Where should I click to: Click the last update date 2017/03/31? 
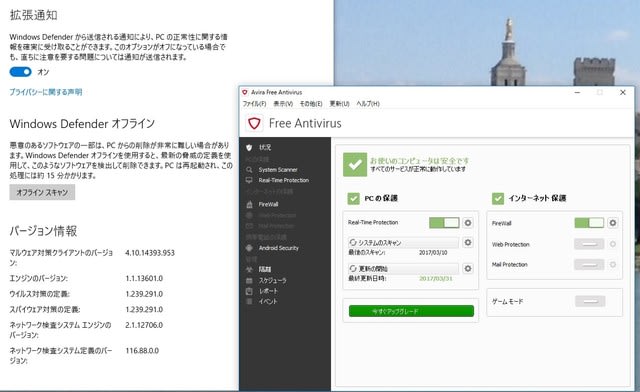click(x=436, y=278)
